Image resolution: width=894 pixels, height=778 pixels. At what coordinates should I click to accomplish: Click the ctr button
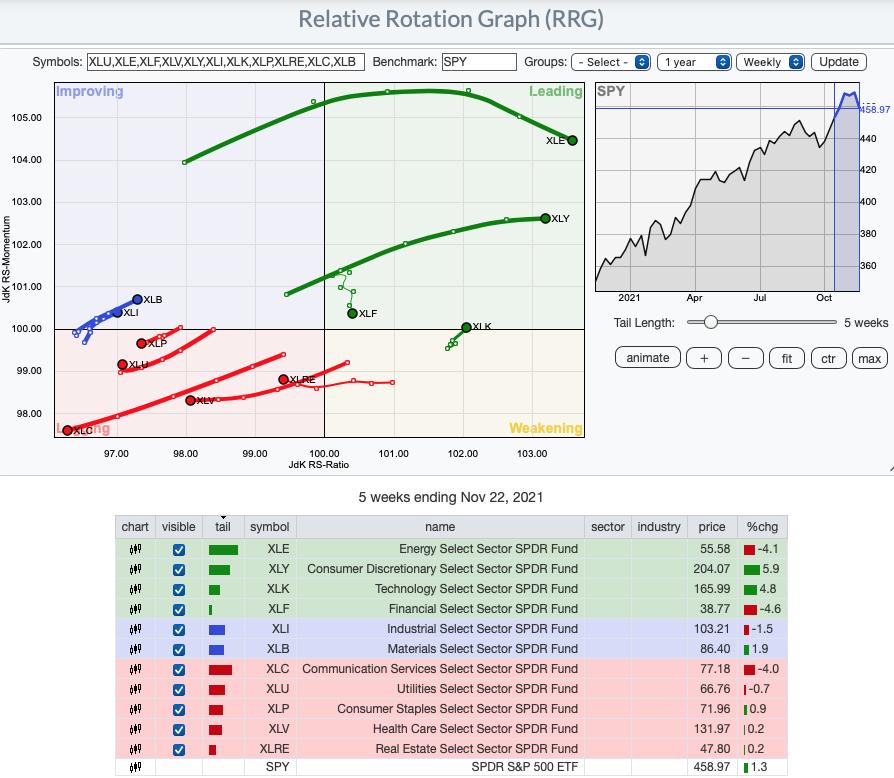point(828,359)
